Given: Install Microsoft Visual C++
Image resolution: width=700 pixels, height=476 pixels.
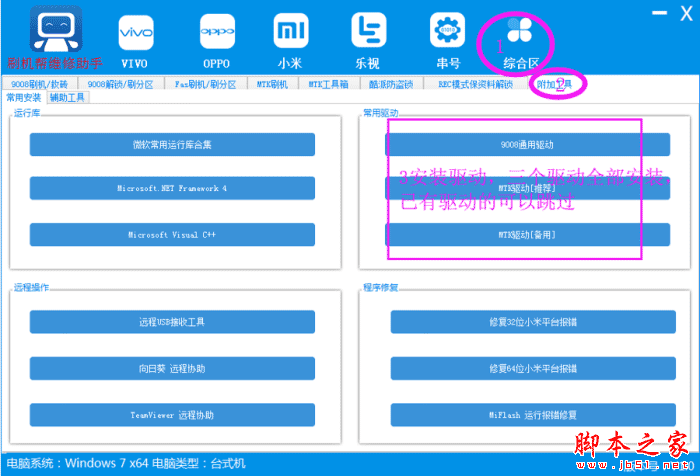Looking at the screenshot, I should [x=172, y=234].
